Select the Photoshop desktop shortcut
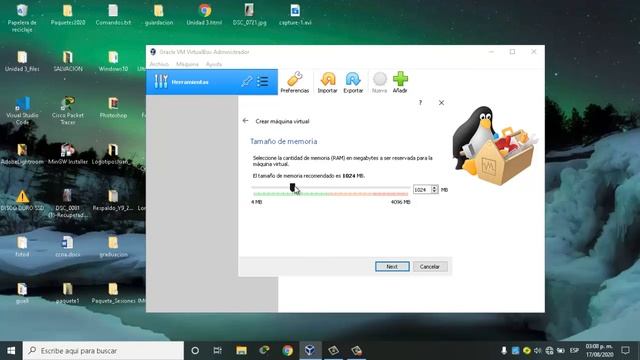Screen dimensions: 640x360 (x=113, y=108)
